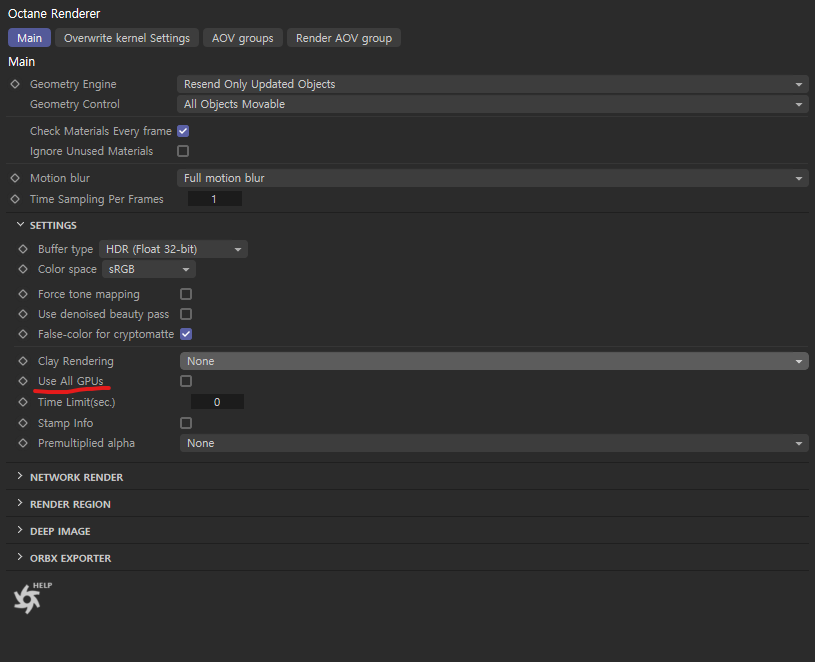Toggle keyframe diamond next to Clay Rendering
This screenshot has height=662, width=815.
(23, 361)
